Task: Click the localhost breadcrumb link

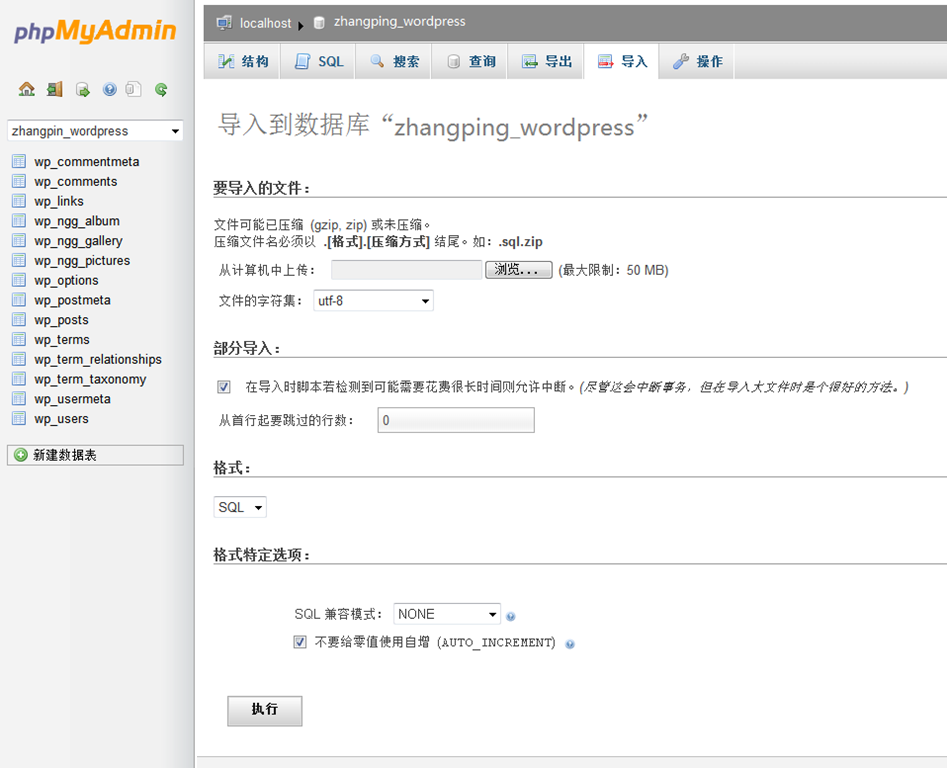Action: coord(265,24)
